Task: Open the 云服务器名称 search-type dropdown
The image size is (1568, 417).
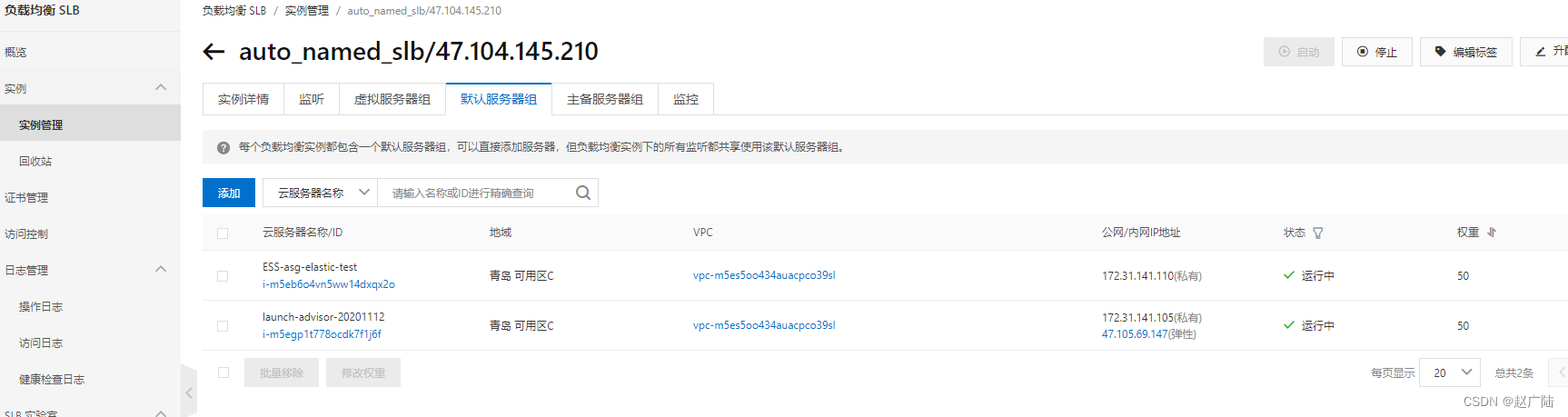Action: [x=320, y=193]
